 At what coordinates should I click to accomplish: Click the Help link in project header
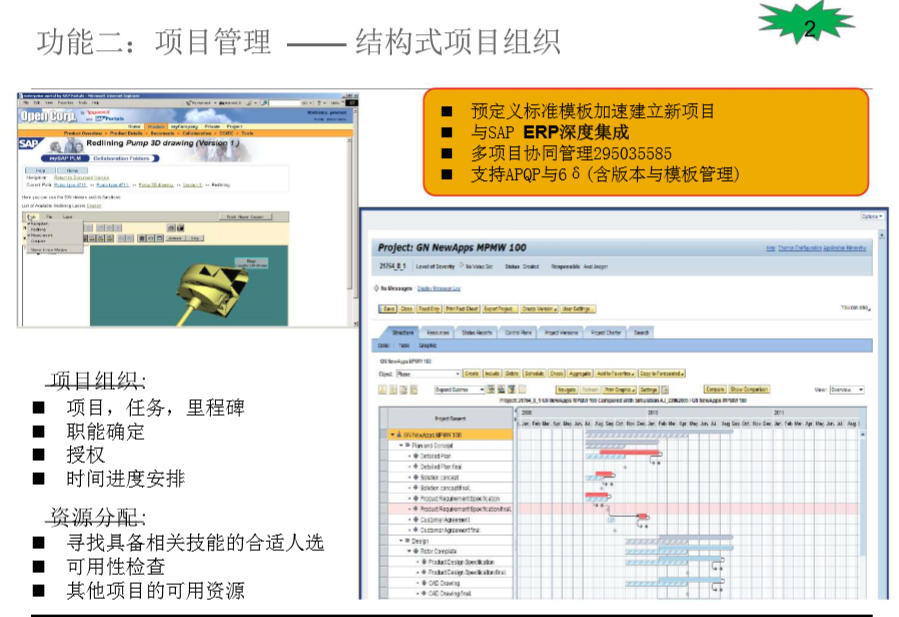tap(771, 248)
